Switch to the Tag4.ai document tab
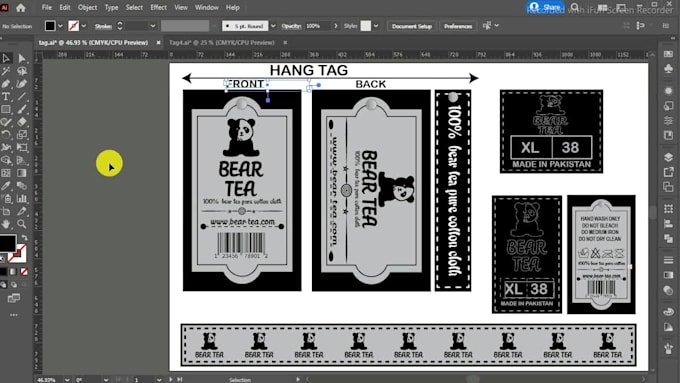The height and width of the screenshot is (383, 680). coord(222,43)
